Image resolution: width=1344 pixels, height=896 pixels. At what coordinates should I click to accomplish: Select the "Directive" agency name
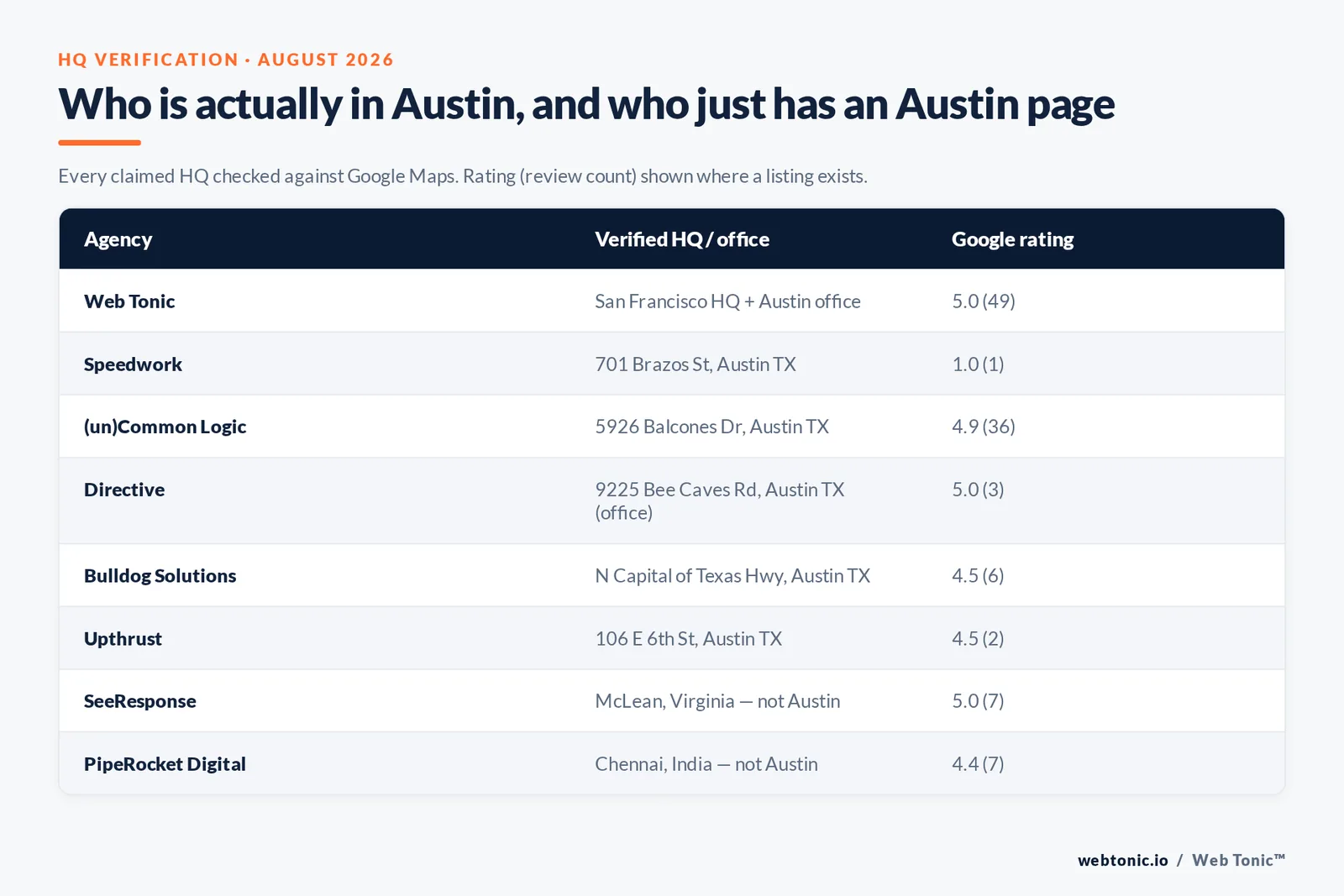(x=124, y=490)
